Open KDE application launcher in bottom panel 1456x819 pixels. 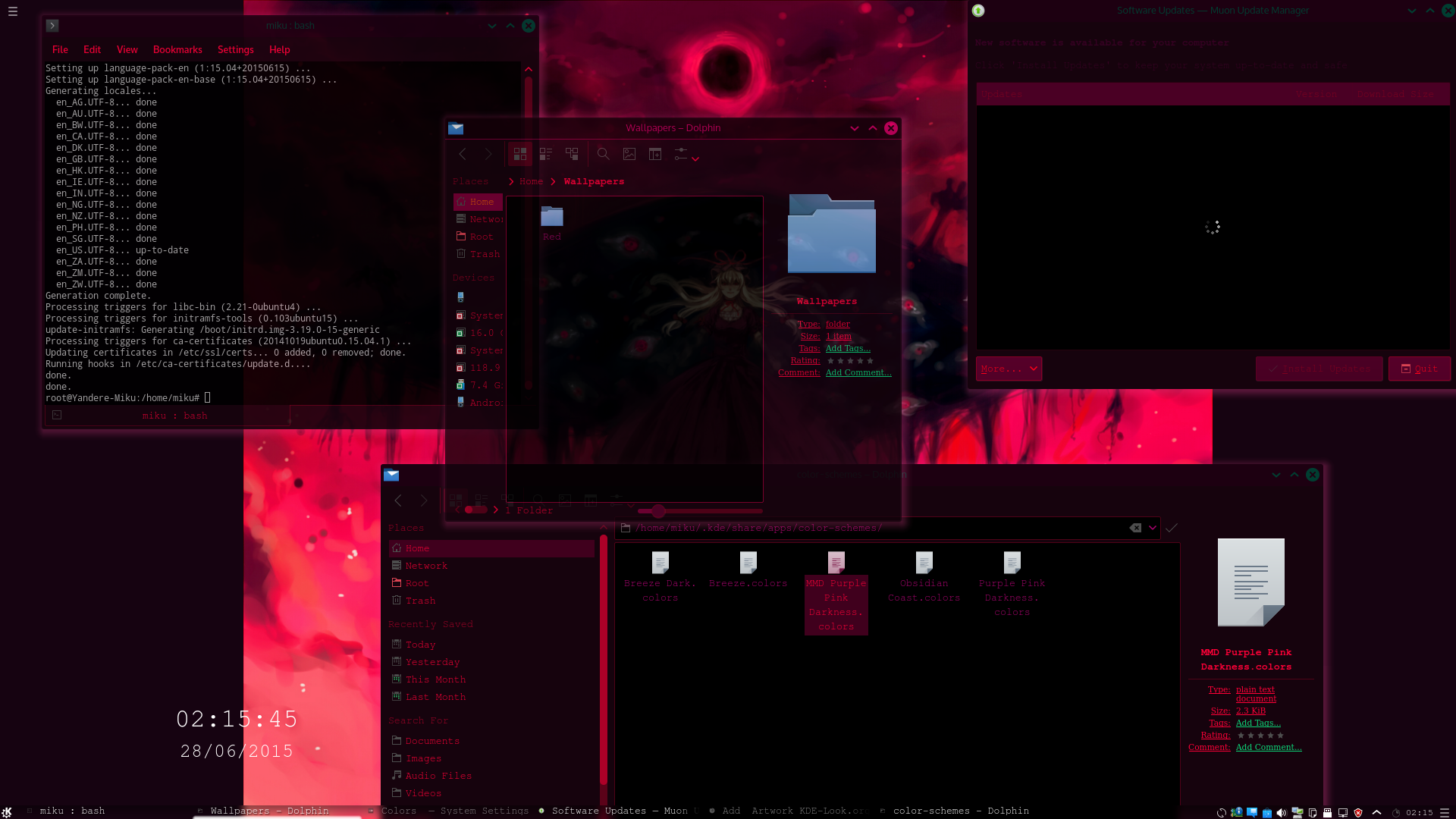pos(7,812)
